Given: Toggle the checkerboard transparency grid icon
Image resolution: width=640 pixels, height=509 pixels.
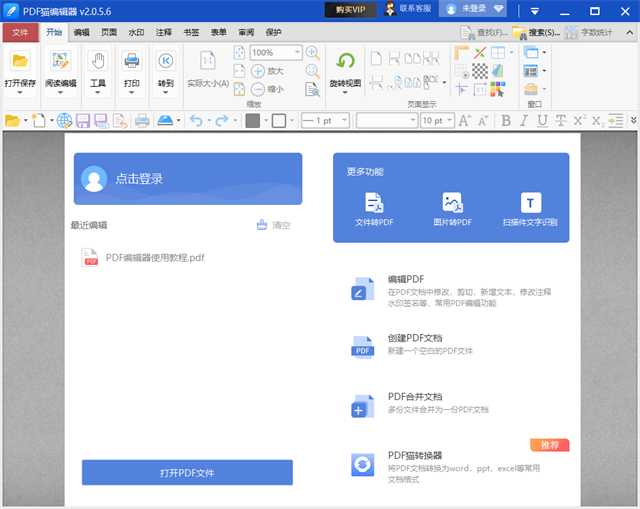Looking at the screenshot, I should pyautogui.click(x=480, y=71).
